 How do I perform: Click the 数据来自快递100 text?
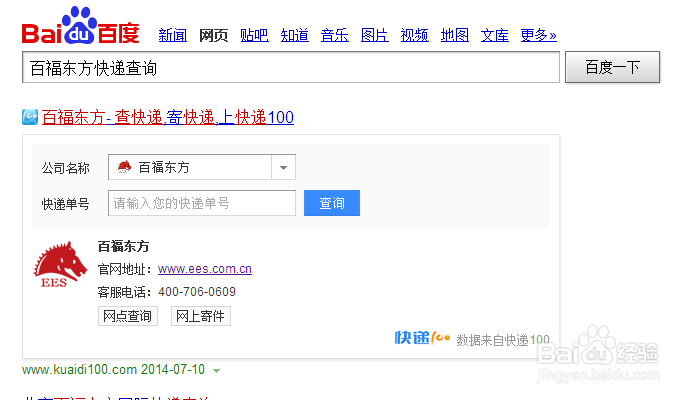pos(503,340)
